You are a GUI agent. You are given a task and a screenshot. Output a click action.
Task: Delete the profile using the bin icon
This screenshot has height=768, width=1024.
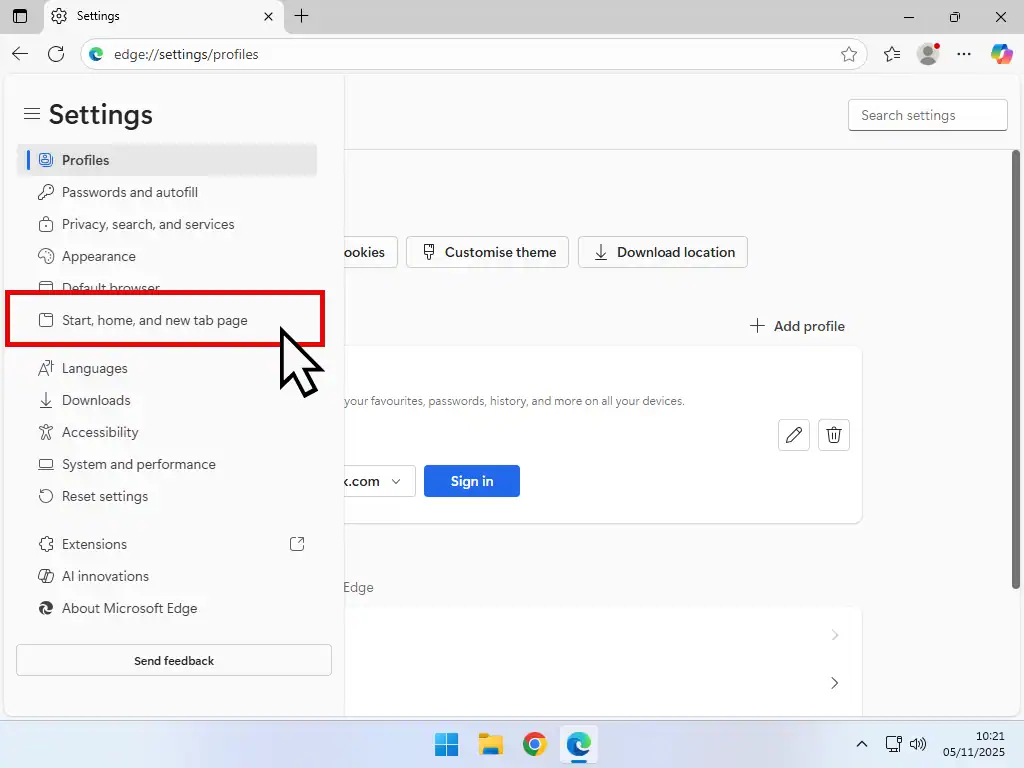click(x=833, y=435)
